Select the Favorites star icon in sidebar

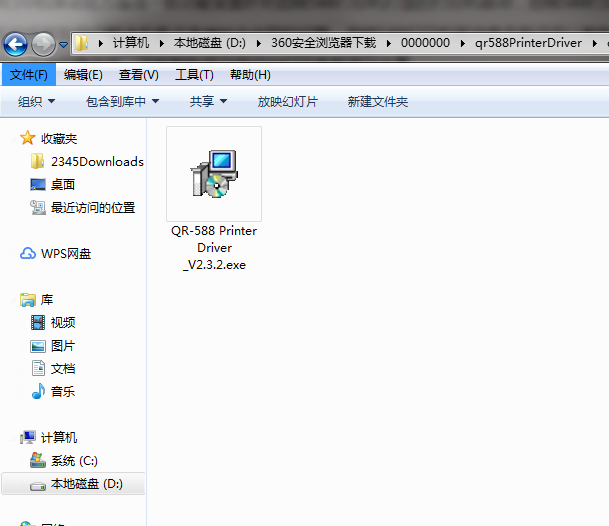[x=28, y=138]
